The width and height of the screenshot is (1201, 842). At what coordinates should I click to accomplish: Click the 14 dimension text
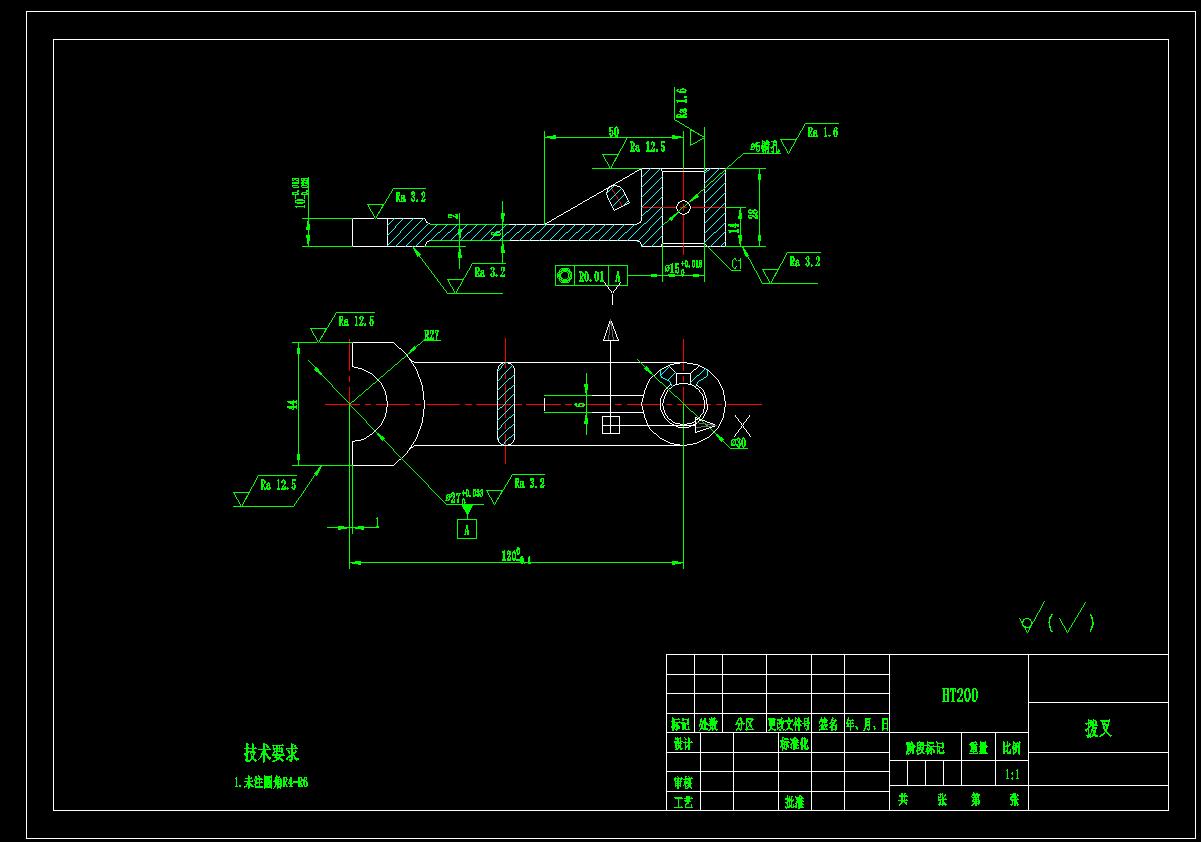pyautogui.click(x=735, y=229)
